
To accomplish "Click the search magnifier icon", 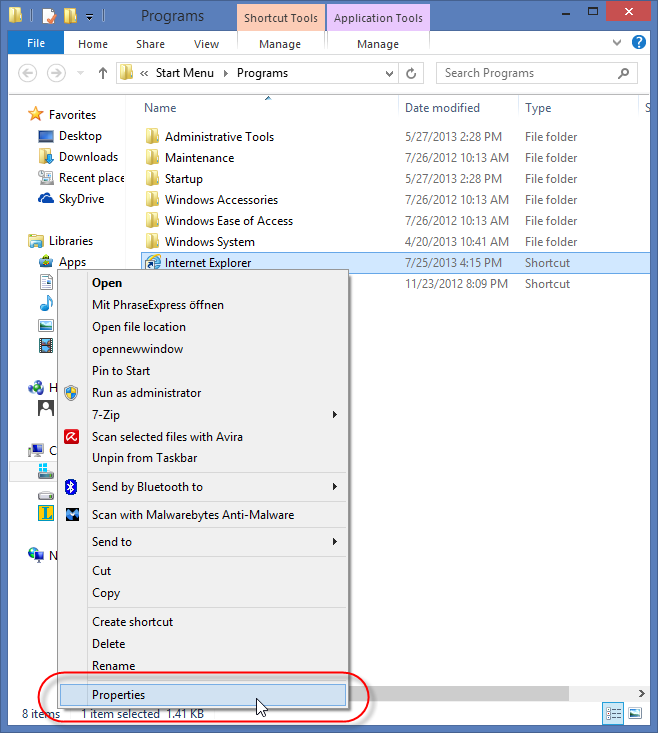I will pyautogui.click(x=623, y=73).
